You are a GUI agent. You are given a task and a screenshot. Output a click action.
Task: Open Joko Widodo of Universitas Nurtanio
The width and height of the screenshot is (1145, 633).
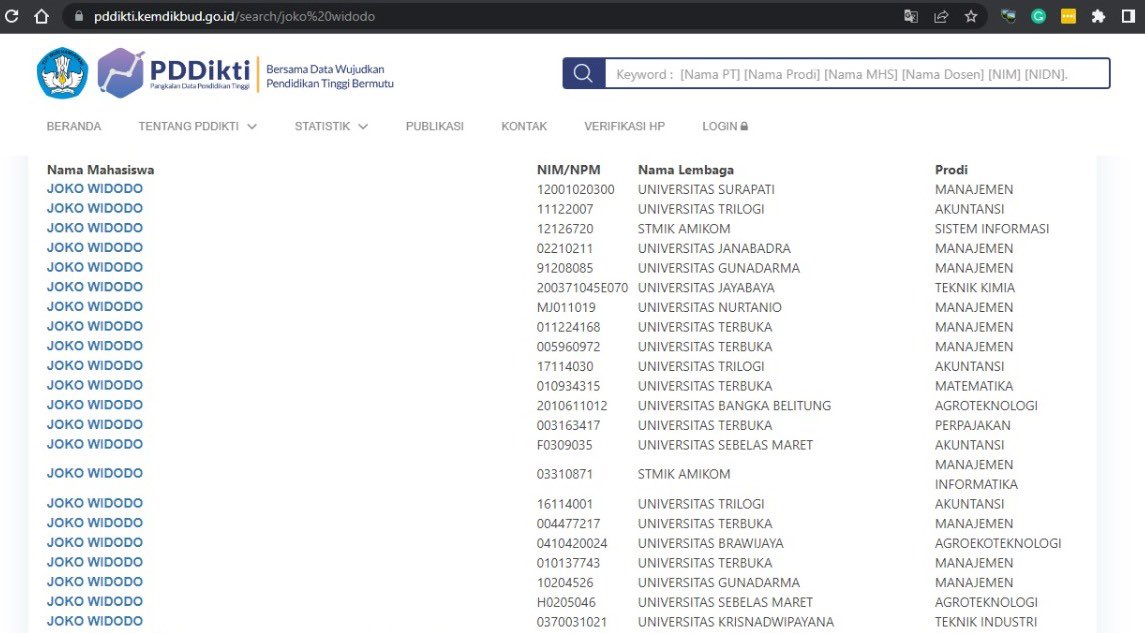click(x=95, y=307)
